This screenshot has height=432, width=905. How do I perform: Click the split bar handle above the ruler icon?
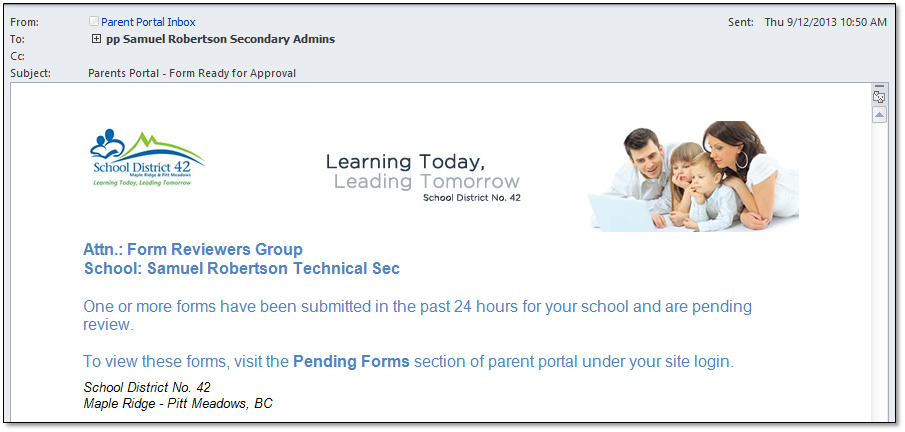879,87
